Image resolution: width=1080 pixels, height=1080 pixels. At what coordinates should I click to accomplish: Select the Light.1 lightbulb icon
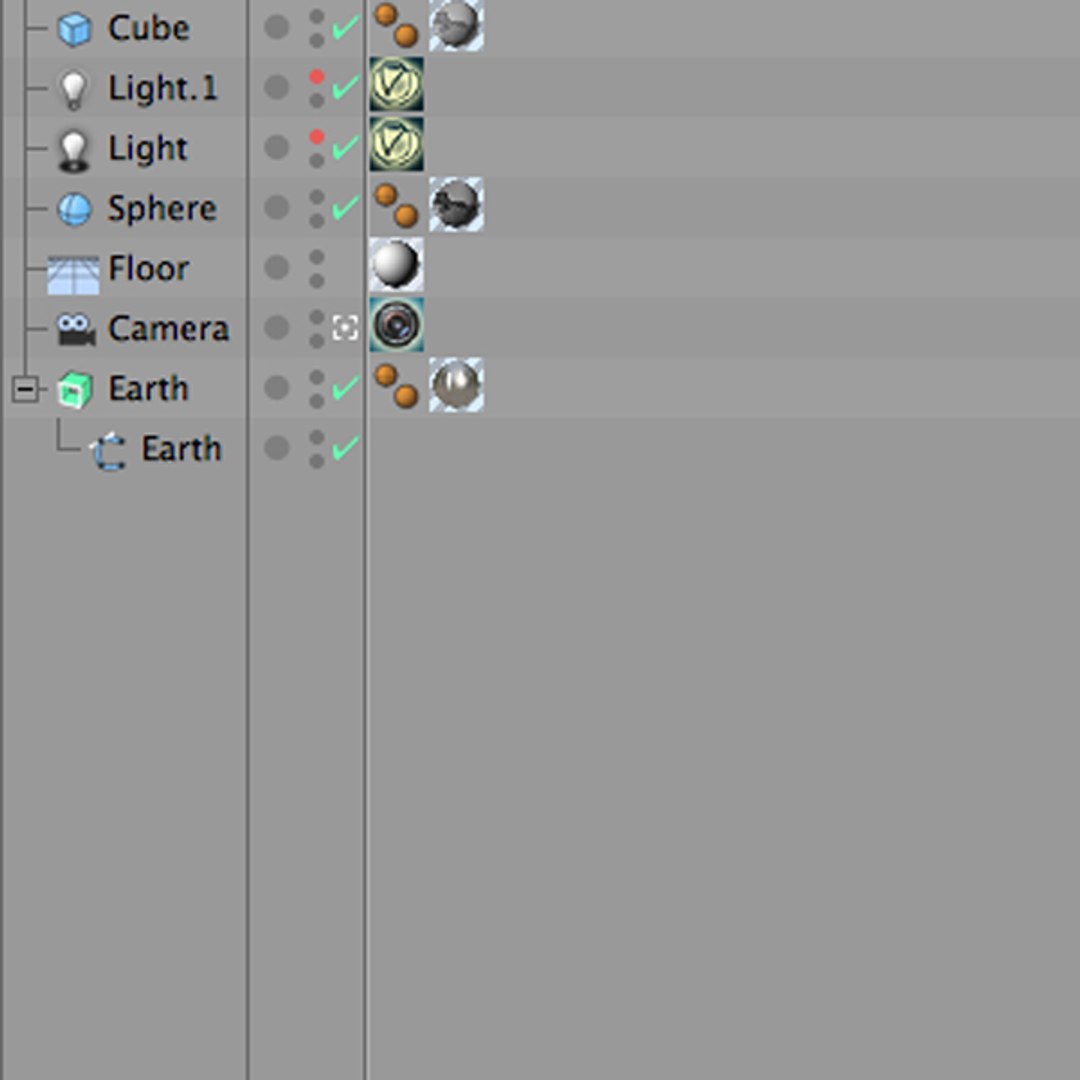(x=72, y=89)
